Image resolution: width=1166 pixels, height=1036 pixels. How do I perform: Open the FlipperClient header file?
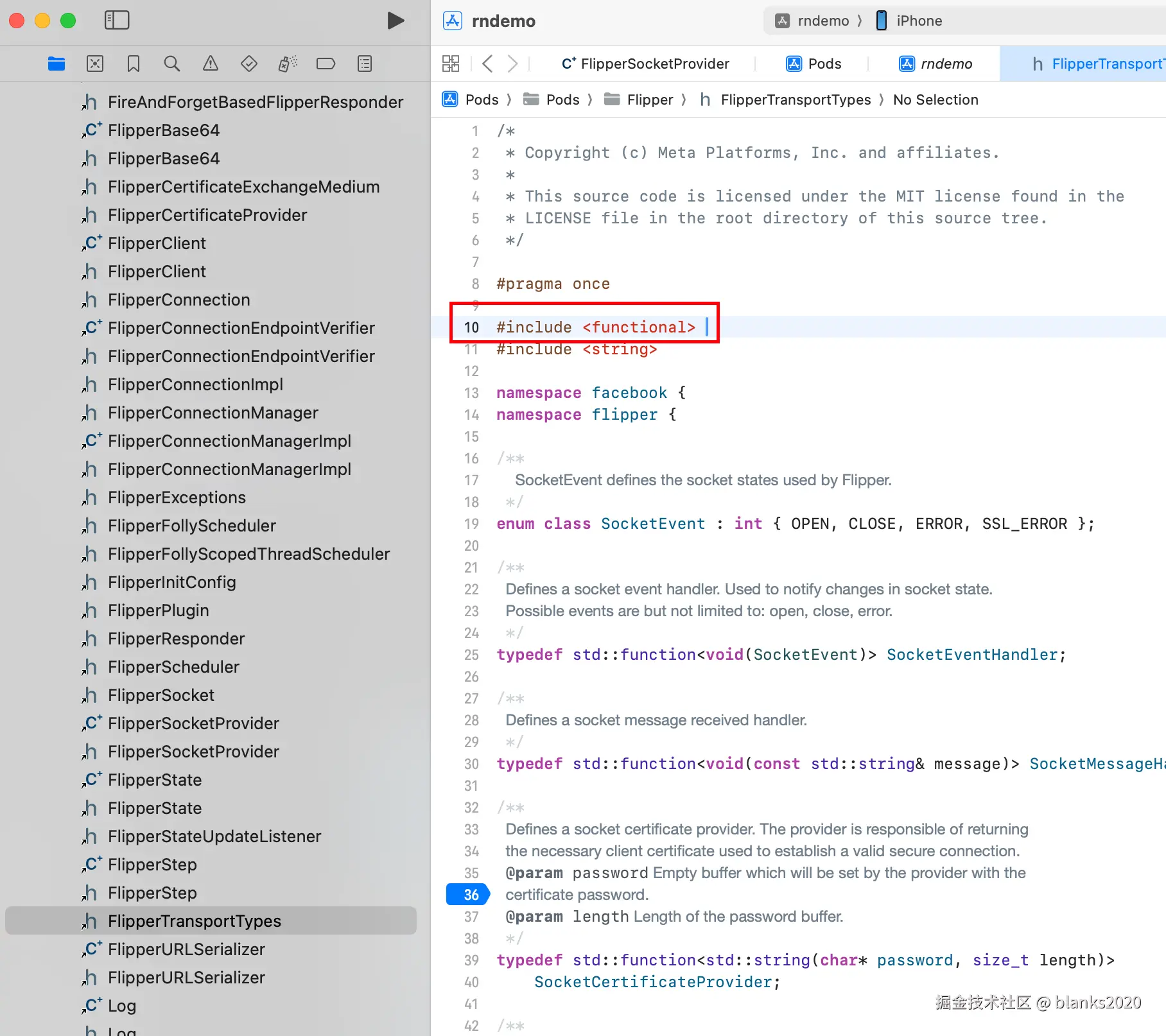(x=144, y=272)
